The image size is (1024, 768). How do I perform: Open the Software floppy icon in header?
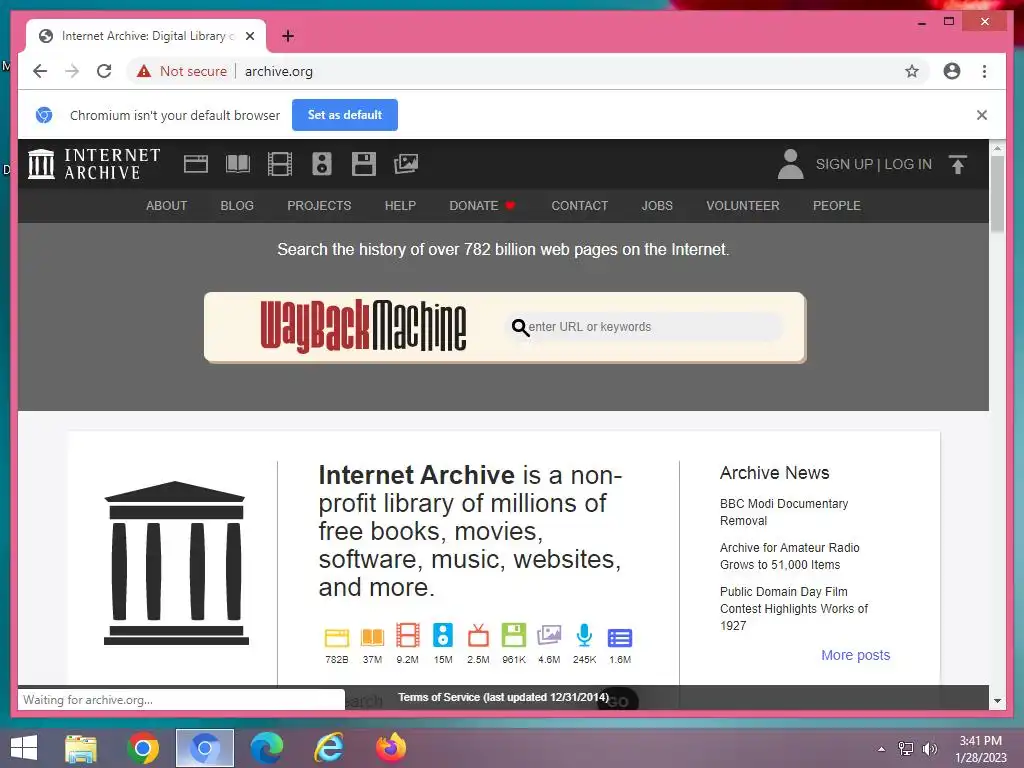coord(364,164)
